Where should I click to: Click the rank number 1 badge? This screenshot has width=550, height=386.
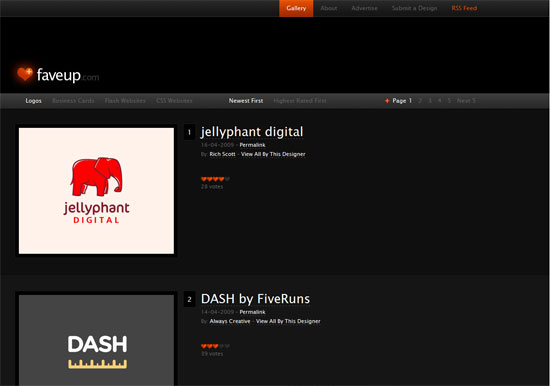tap(189, 132)
